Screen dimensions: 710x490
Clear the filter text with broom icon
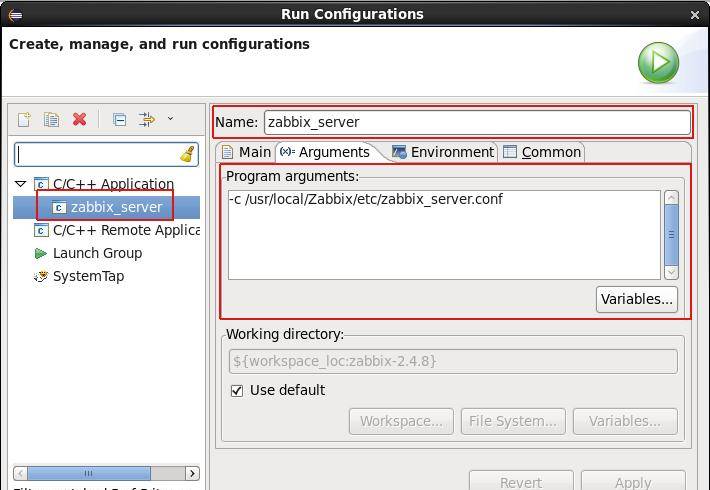[x=187, y=154]
